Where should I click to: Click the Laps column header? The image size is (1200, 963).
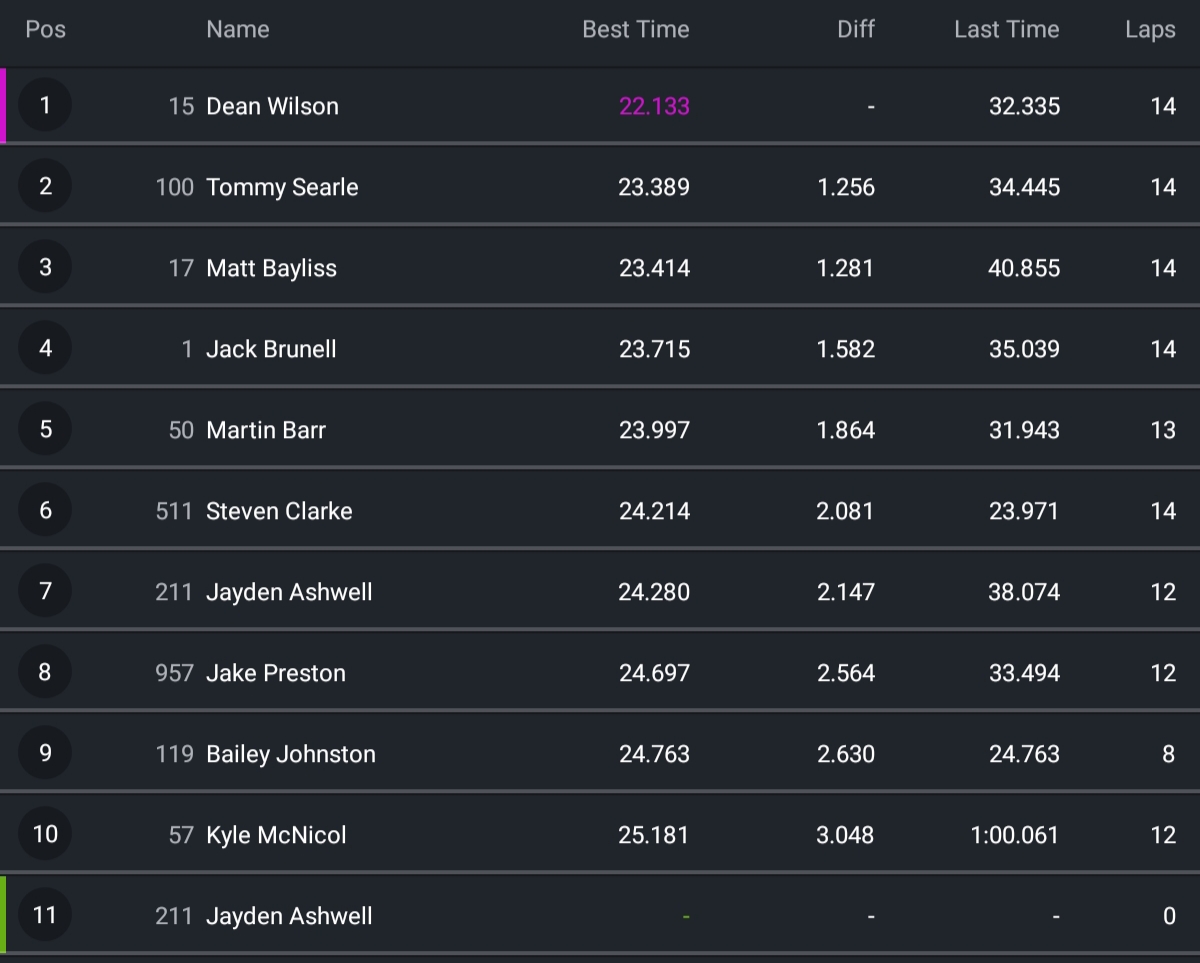point(1149,30)
